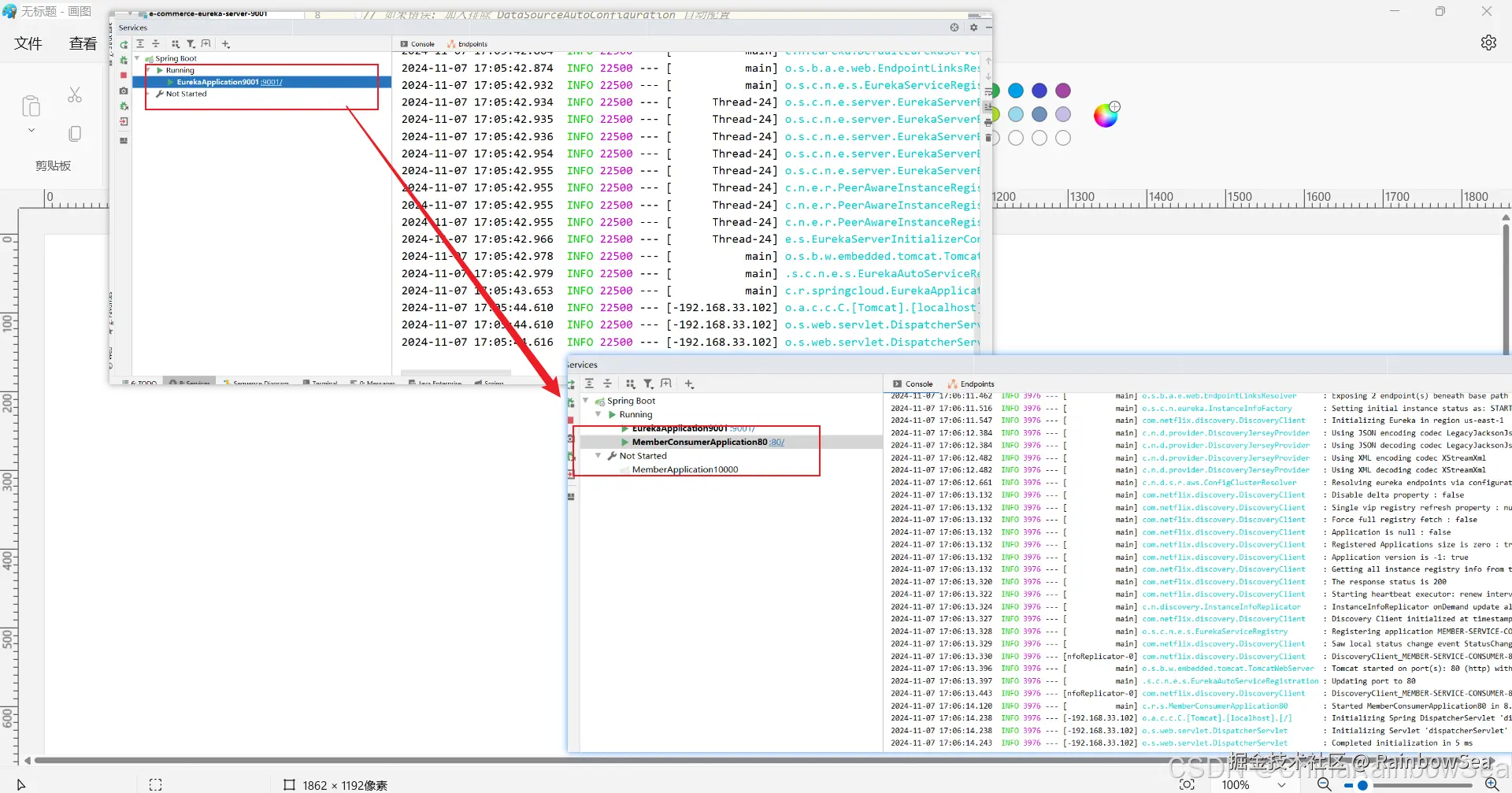The image size is (1512, 793).
Task: Pick the light sky blue swatch
Action: point(1016,114)
